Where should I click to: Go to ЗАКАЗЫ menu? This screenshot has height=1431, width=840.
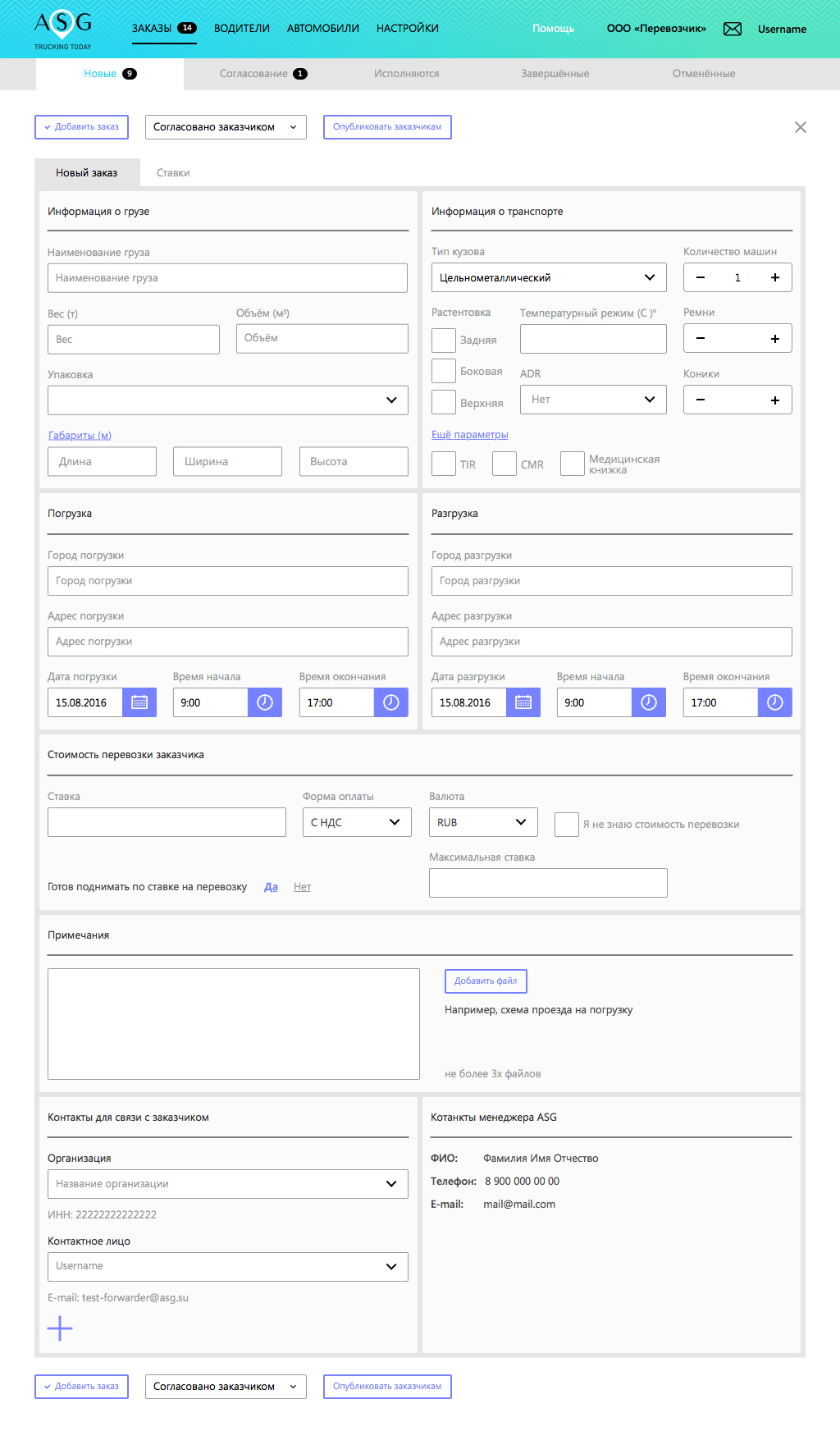coord(164,28)
